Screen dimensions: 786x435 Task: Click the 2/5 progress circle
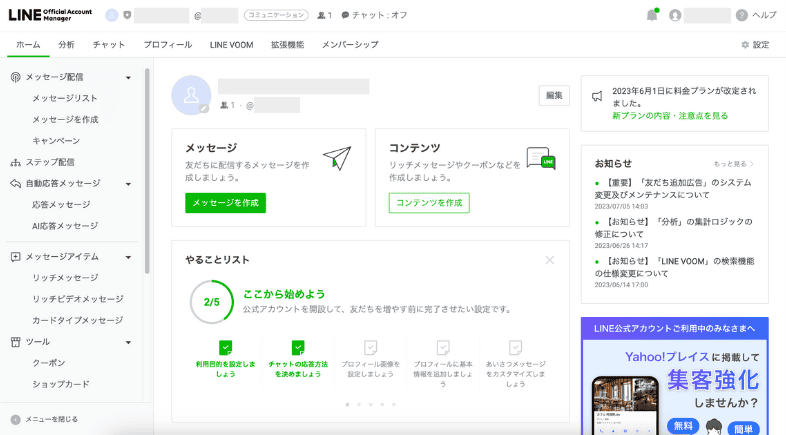pos(212,302)
